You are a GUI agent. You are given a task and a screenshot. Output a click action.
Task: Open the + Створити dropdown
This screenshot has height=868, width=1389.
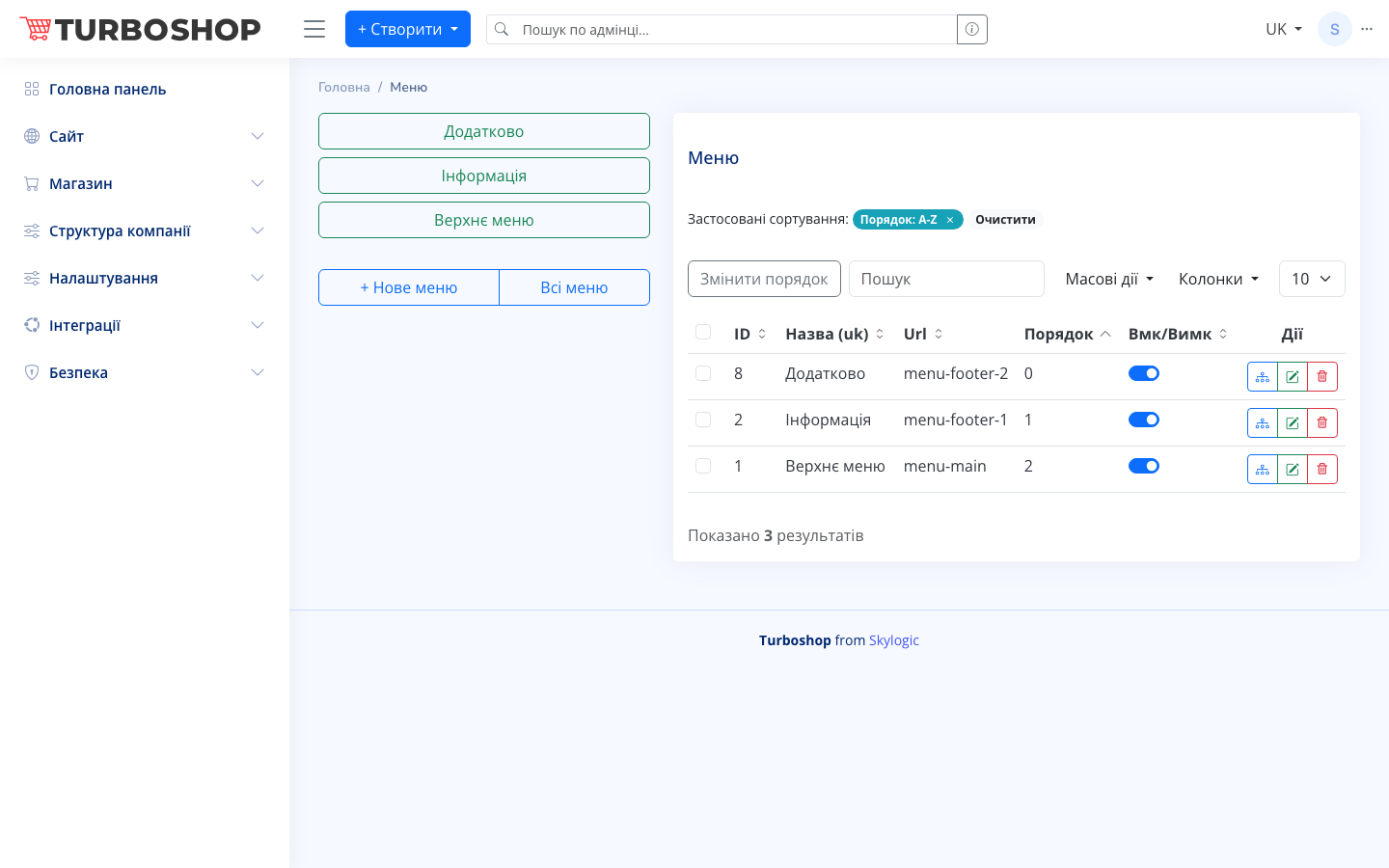click(408, 29)
